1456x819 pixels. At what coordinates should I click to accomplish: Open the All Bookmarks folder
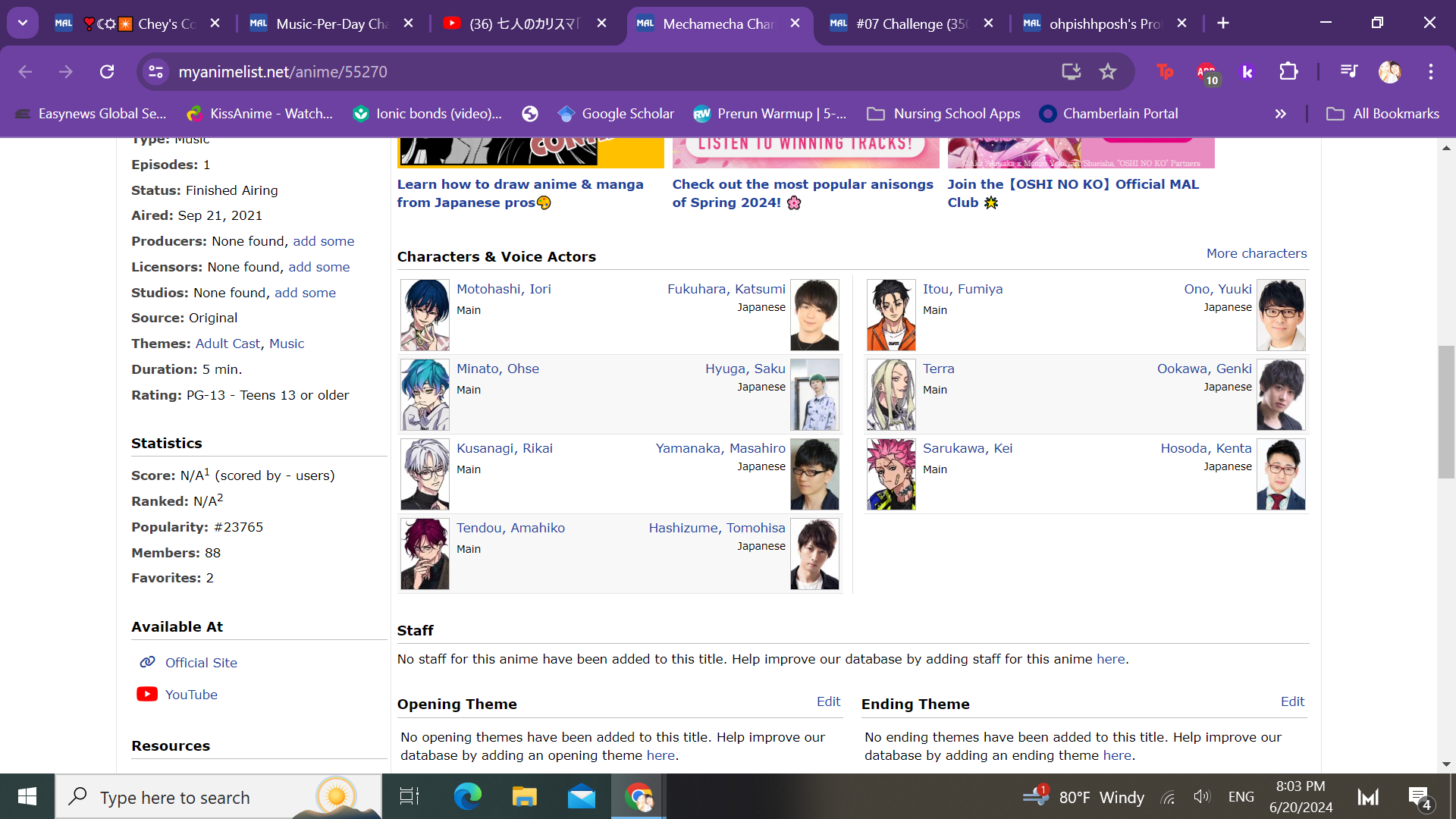tap(1382, 114)
